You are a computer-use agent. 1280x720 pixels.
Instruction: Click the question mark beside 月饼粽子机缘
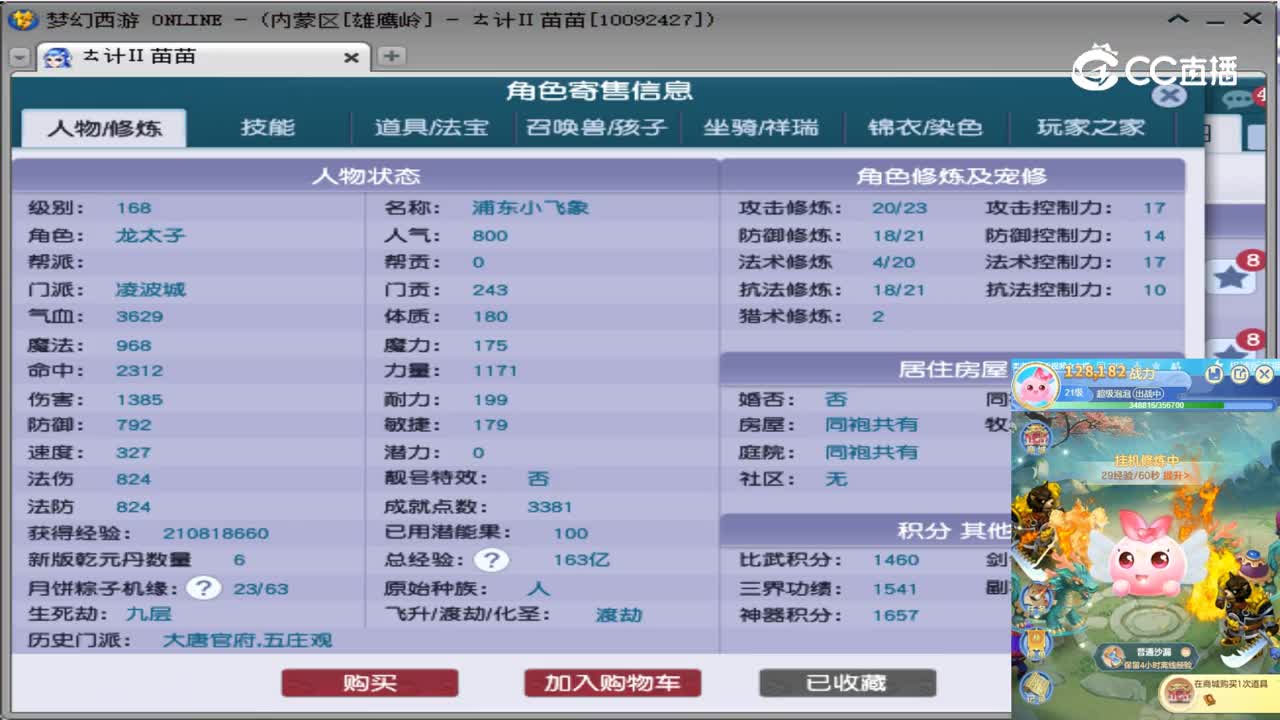[204, 588]
